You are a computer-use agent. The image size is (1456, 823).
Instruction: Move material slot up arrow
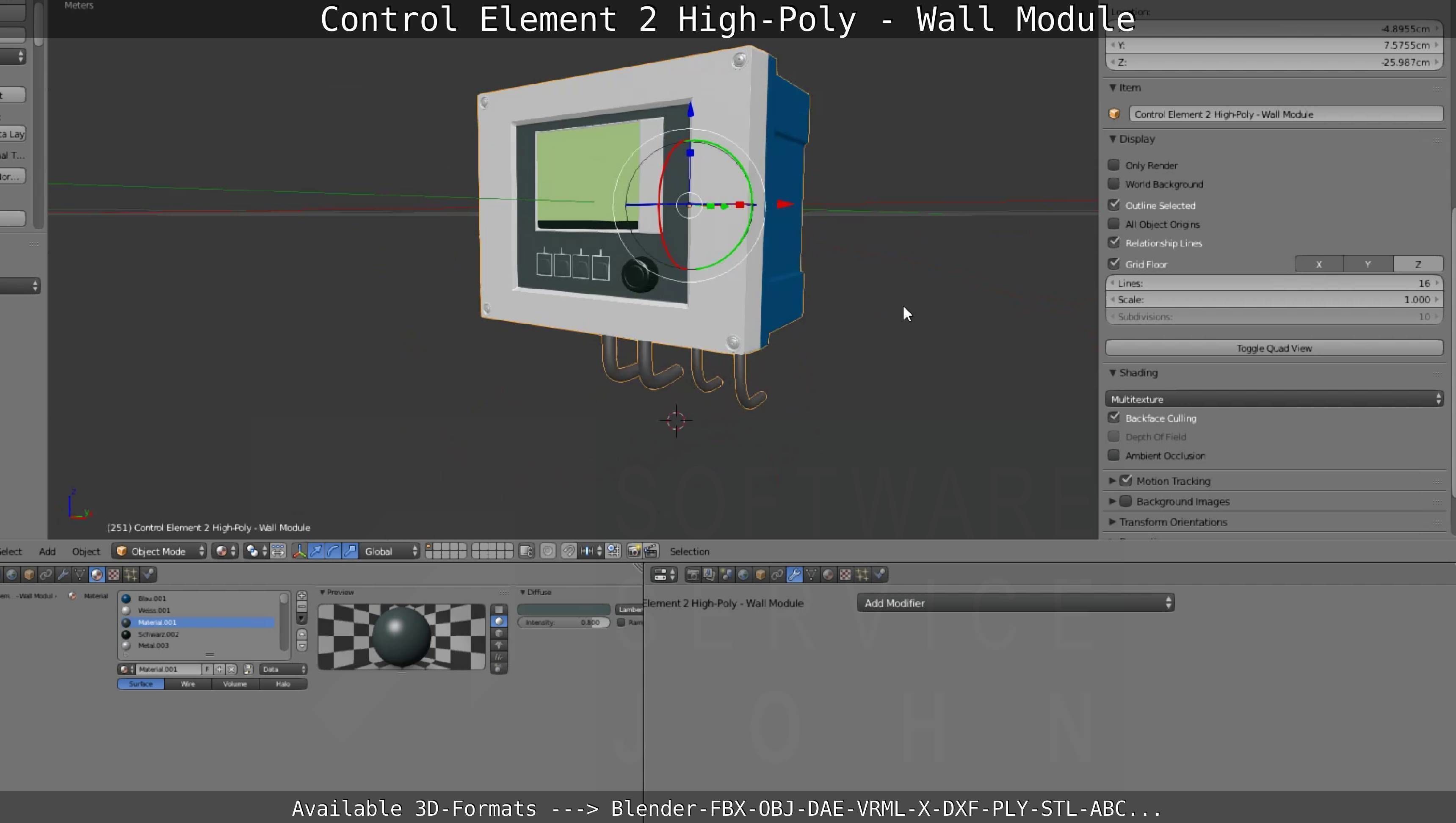(x=302, y=634)
